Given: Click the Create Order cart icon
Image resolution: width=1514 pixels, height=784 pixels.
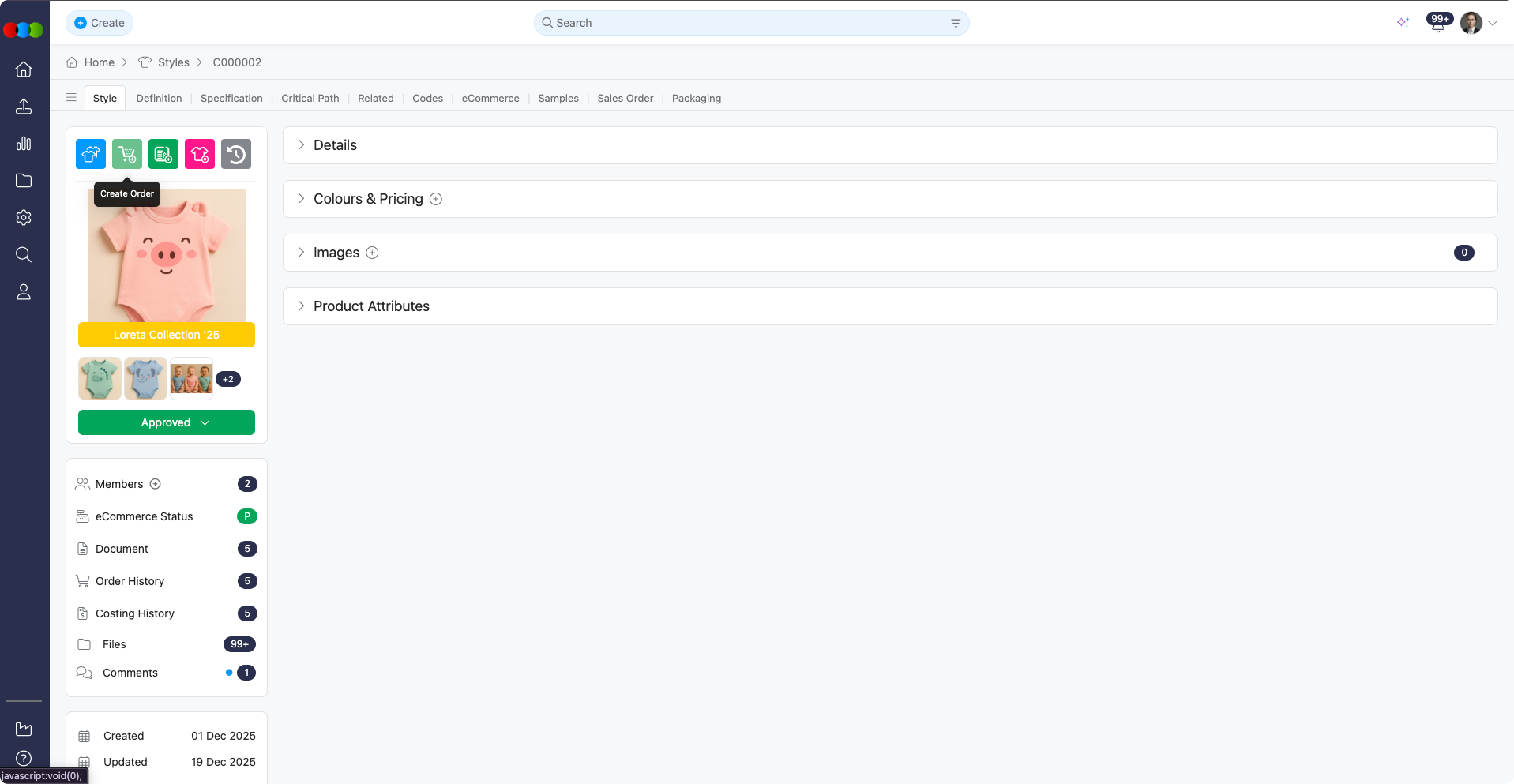Looking at the screenshot, I should pos(127,154).
